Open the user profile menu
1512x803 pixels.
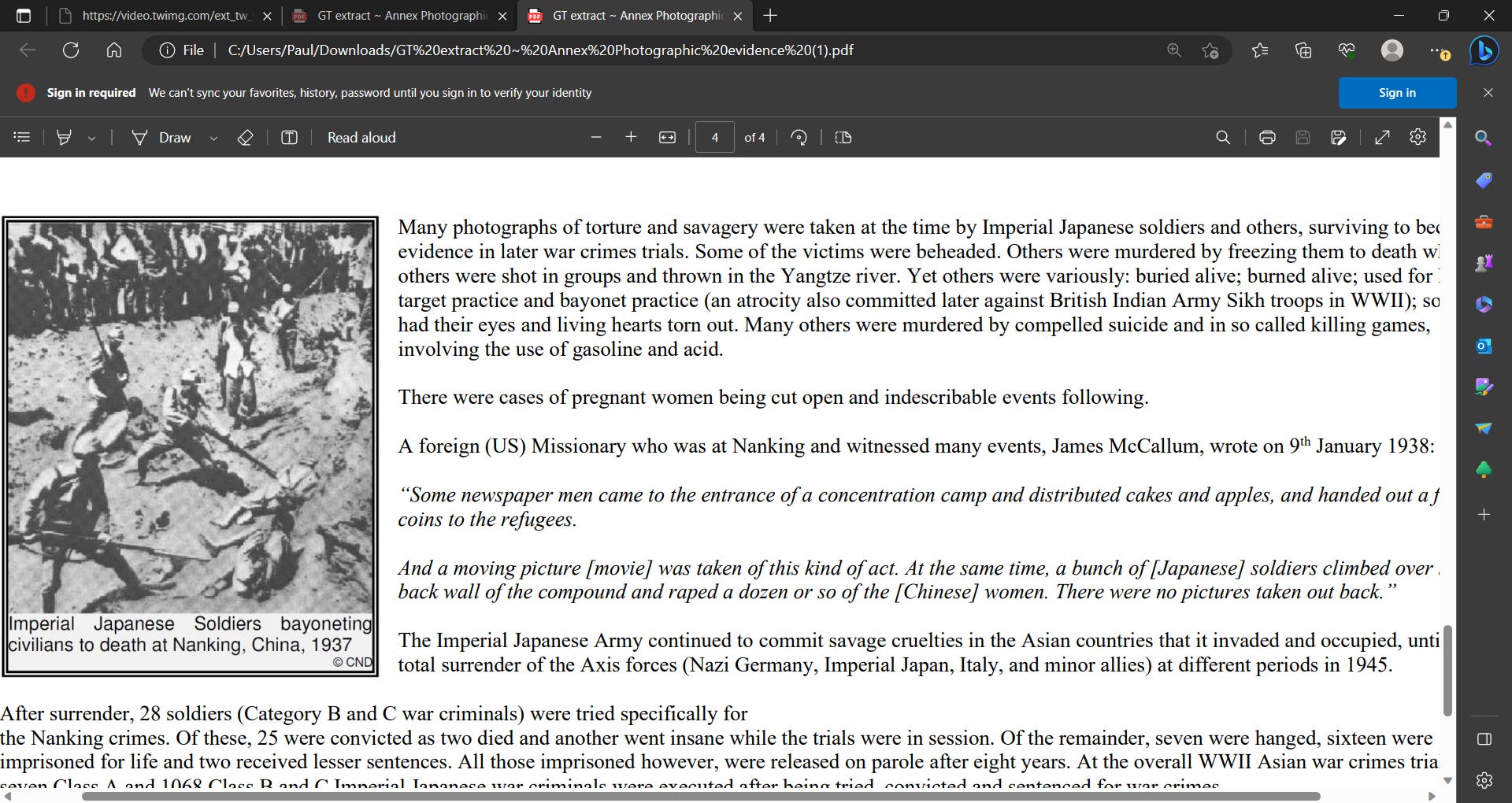coord(1392,50)
